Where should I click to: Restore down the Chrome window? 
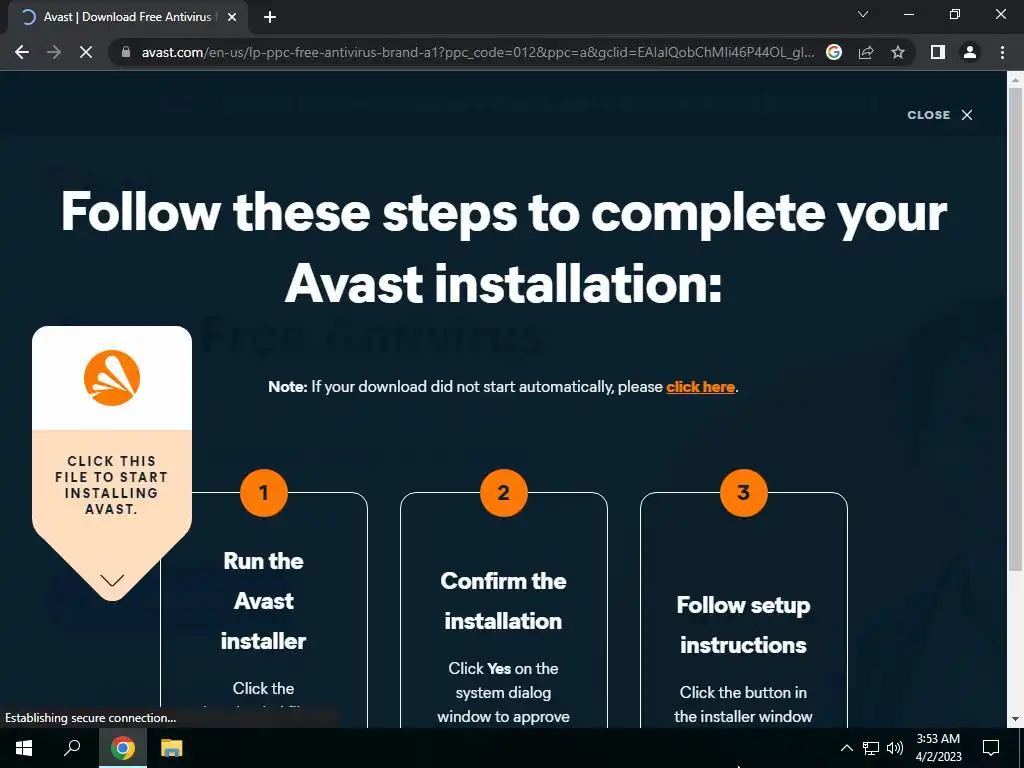click(x=955, y=14)
